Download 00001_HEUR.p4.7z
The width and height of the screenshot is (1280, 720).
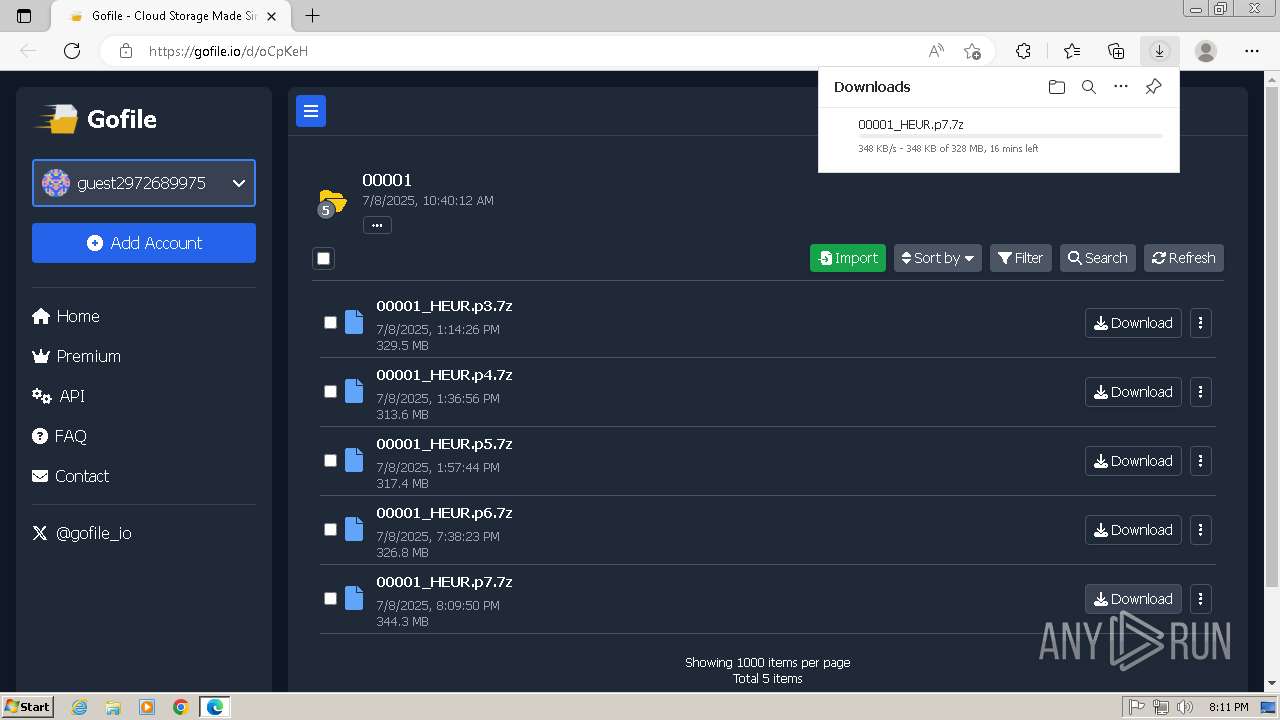pos(1133,392)
